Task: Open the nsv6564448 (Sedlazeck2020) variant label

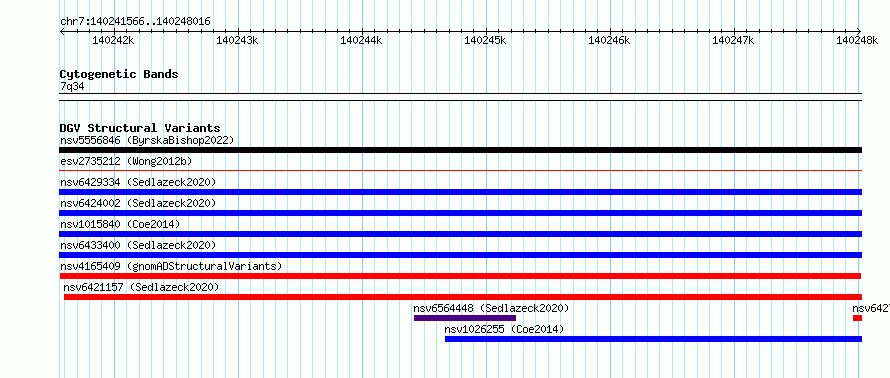Action: [491, 308]
